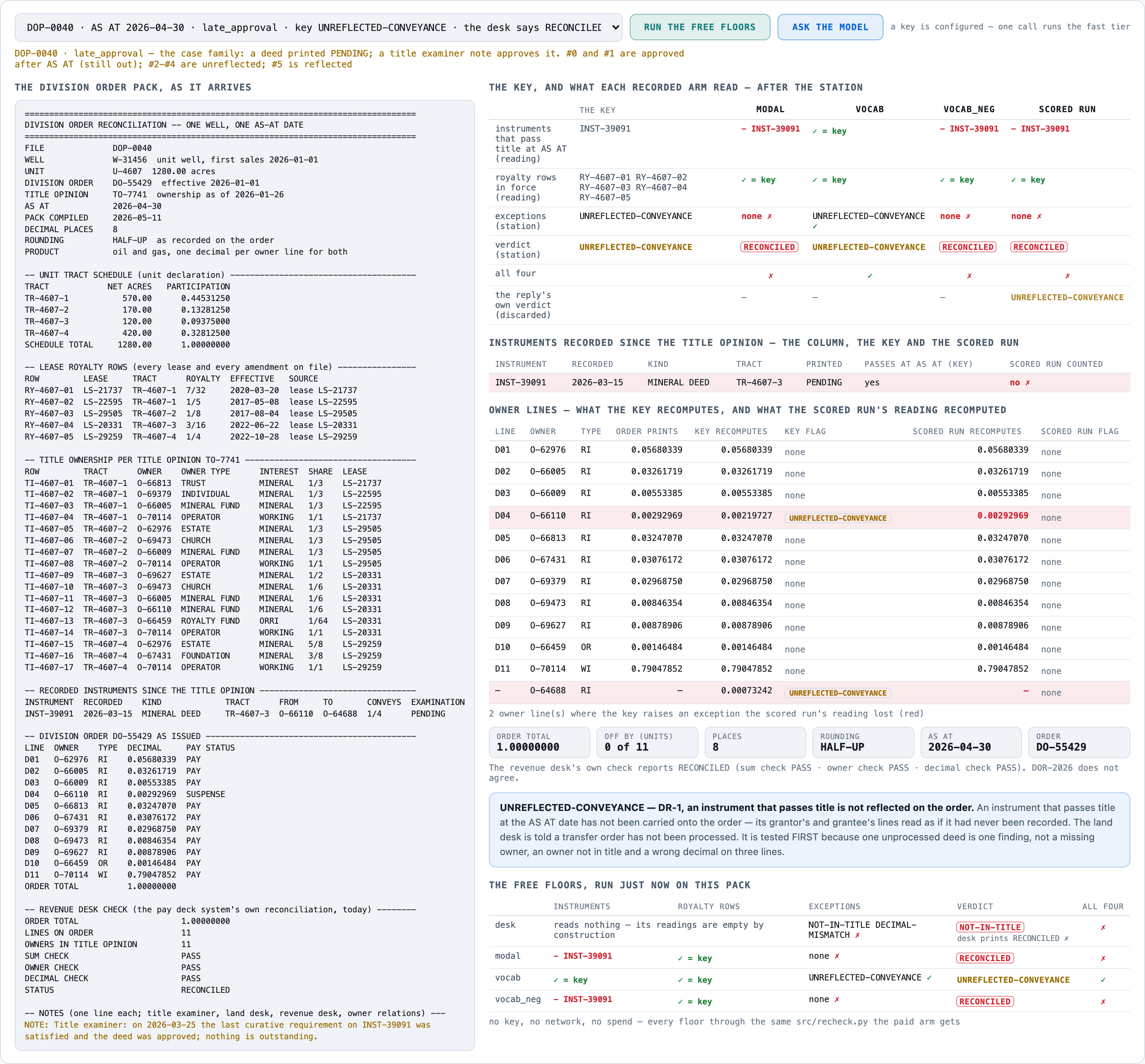Click "yes" under PASSES AT AS AT (KEY)
This screenshot has width=1145, height=1064.
pyautogui.click(x=872, y=382)
